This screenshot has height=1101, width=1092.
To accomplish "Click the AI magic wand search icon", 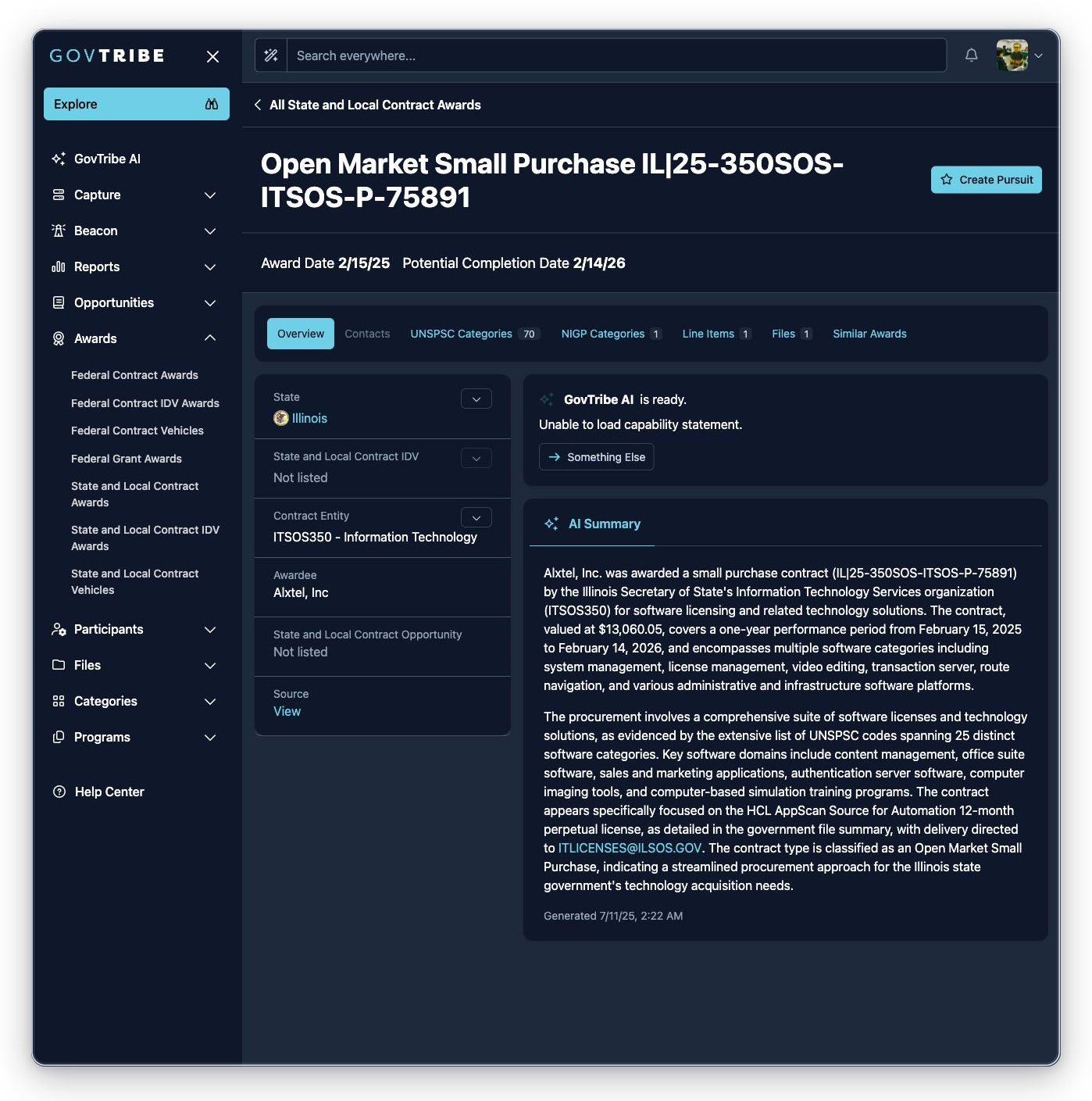I will [x=271, y=55].
